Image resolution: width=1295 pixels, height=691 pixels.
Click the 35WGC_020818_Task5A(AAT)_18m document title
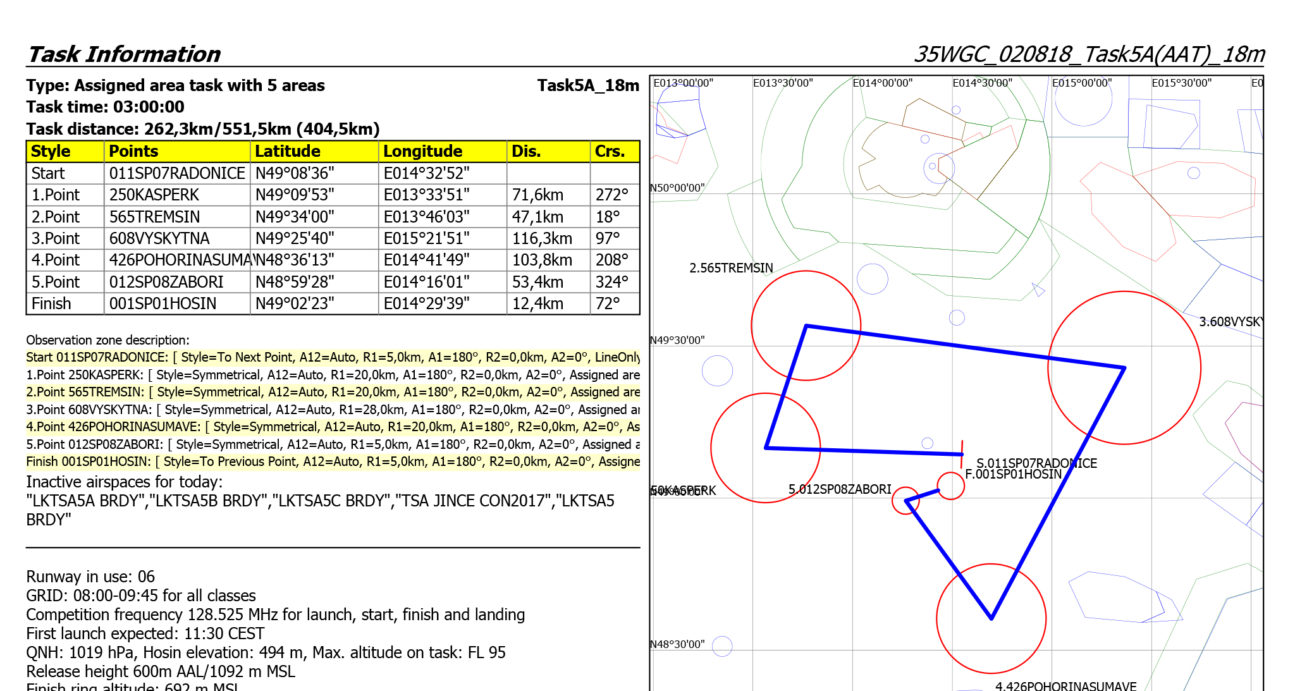pos(1089,54)
